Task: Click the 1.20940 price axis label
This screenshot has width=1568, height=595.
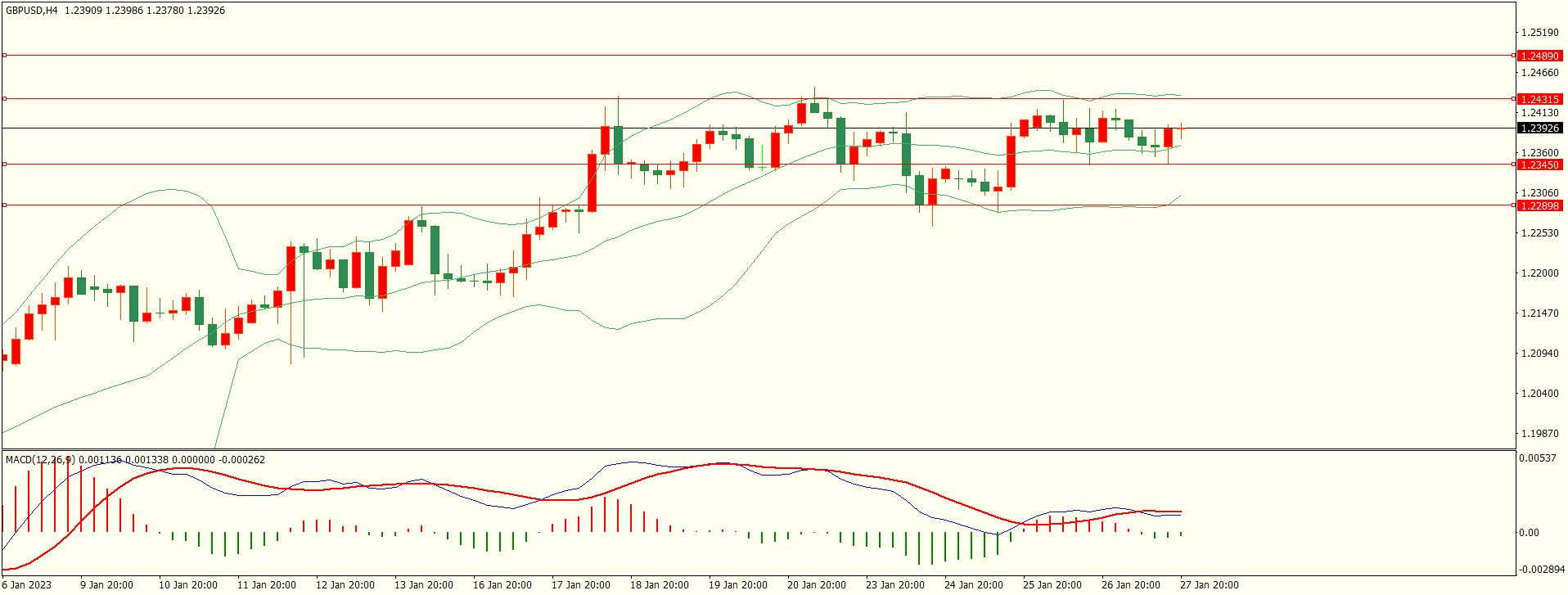Action: tap(1539, 354)
